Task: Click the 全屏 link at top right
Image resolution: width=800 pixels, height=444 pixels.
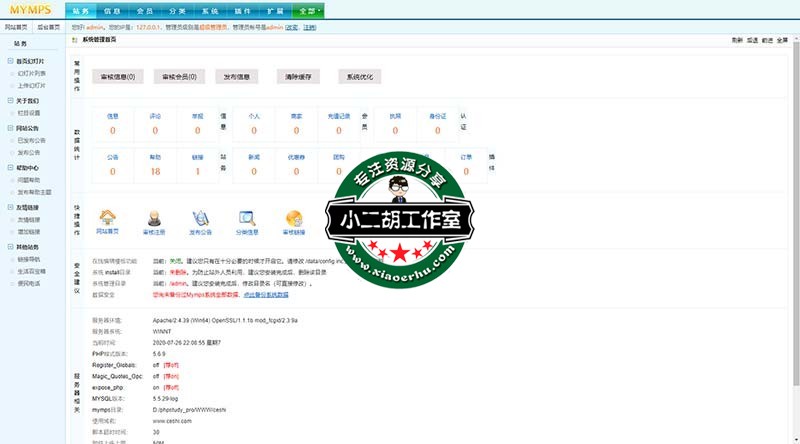Action: click(784, 40)
